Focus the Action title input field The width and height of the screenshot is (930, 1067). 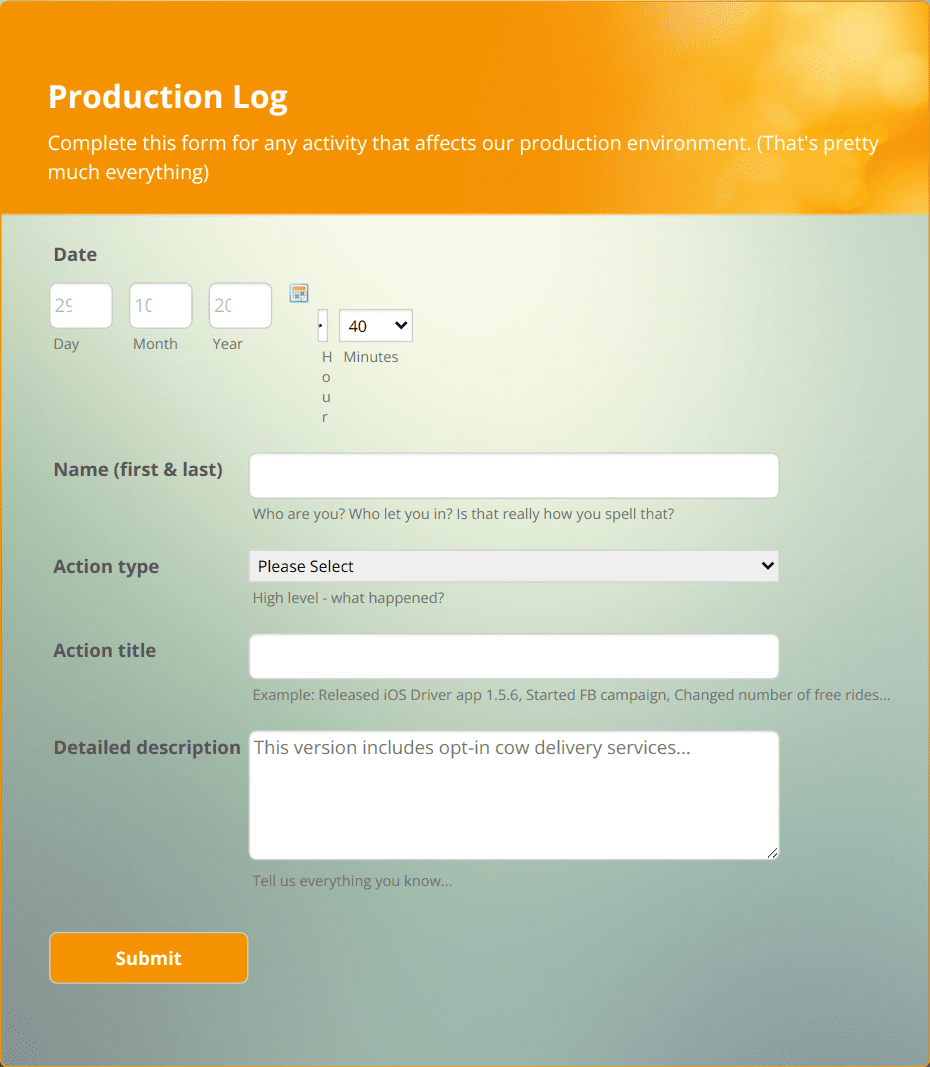coord(513,656)
